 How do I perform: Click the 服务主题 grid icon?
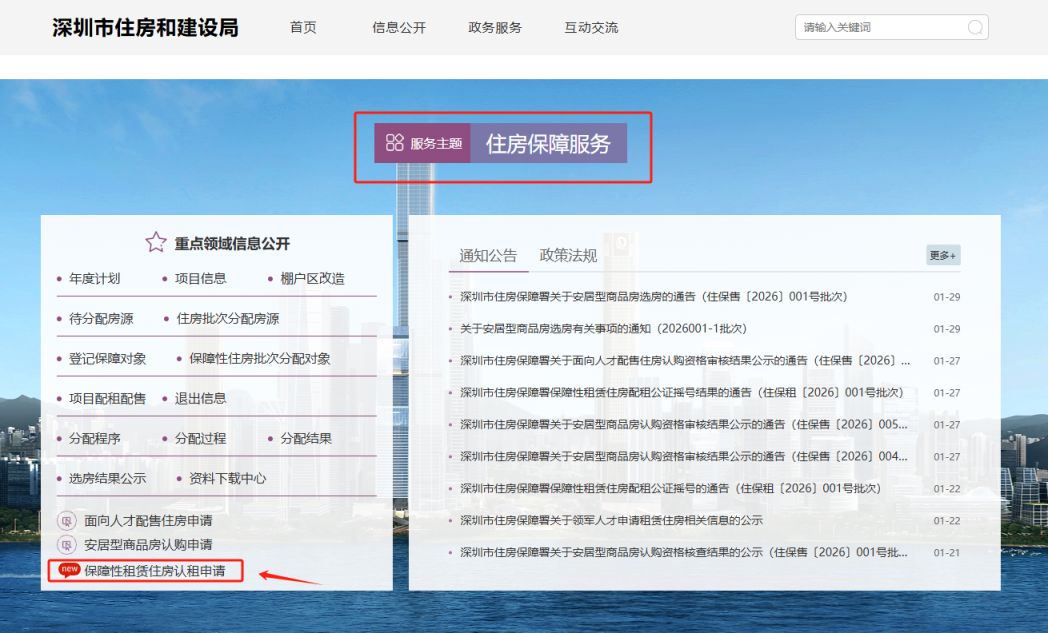coord(394,142)
